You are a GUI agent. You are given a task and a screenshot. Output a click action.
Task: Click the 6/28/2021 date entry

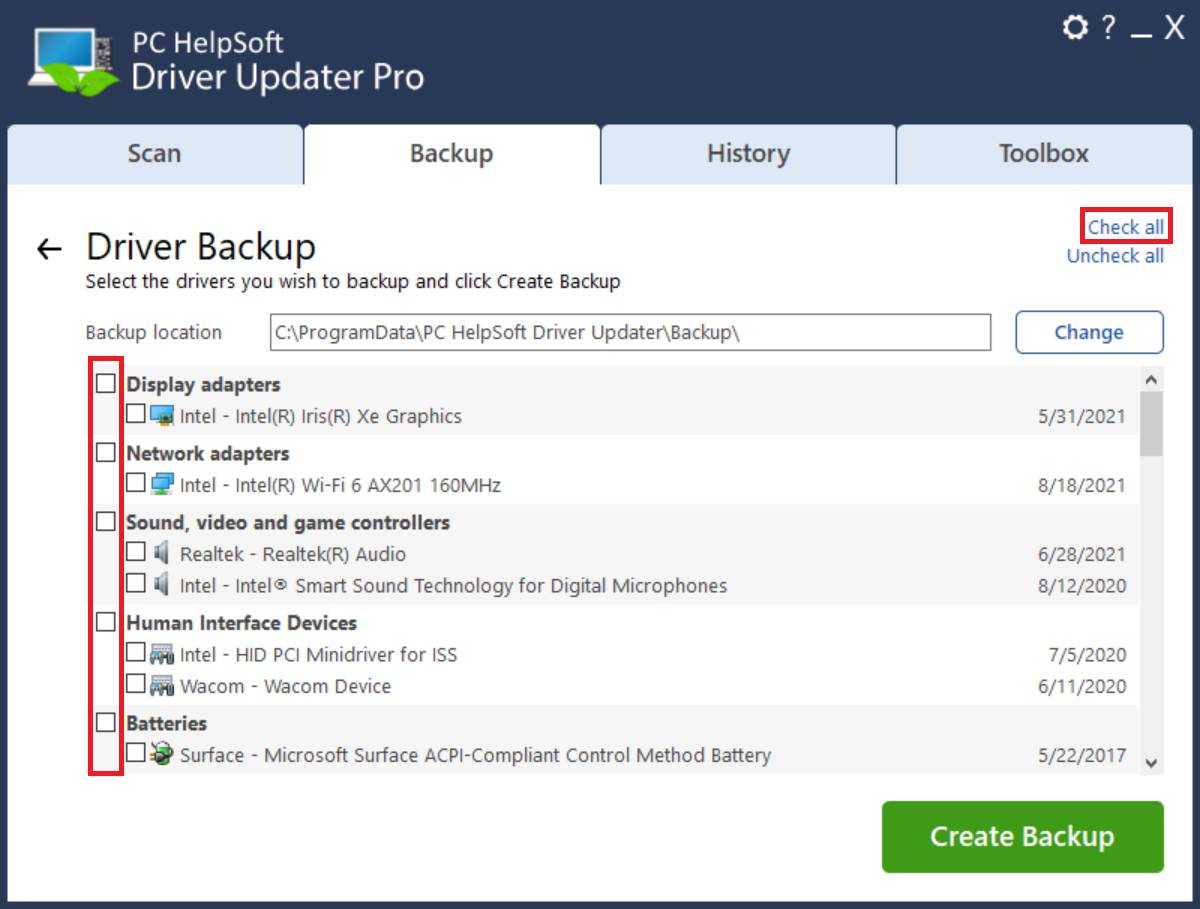click(1082, 555)
